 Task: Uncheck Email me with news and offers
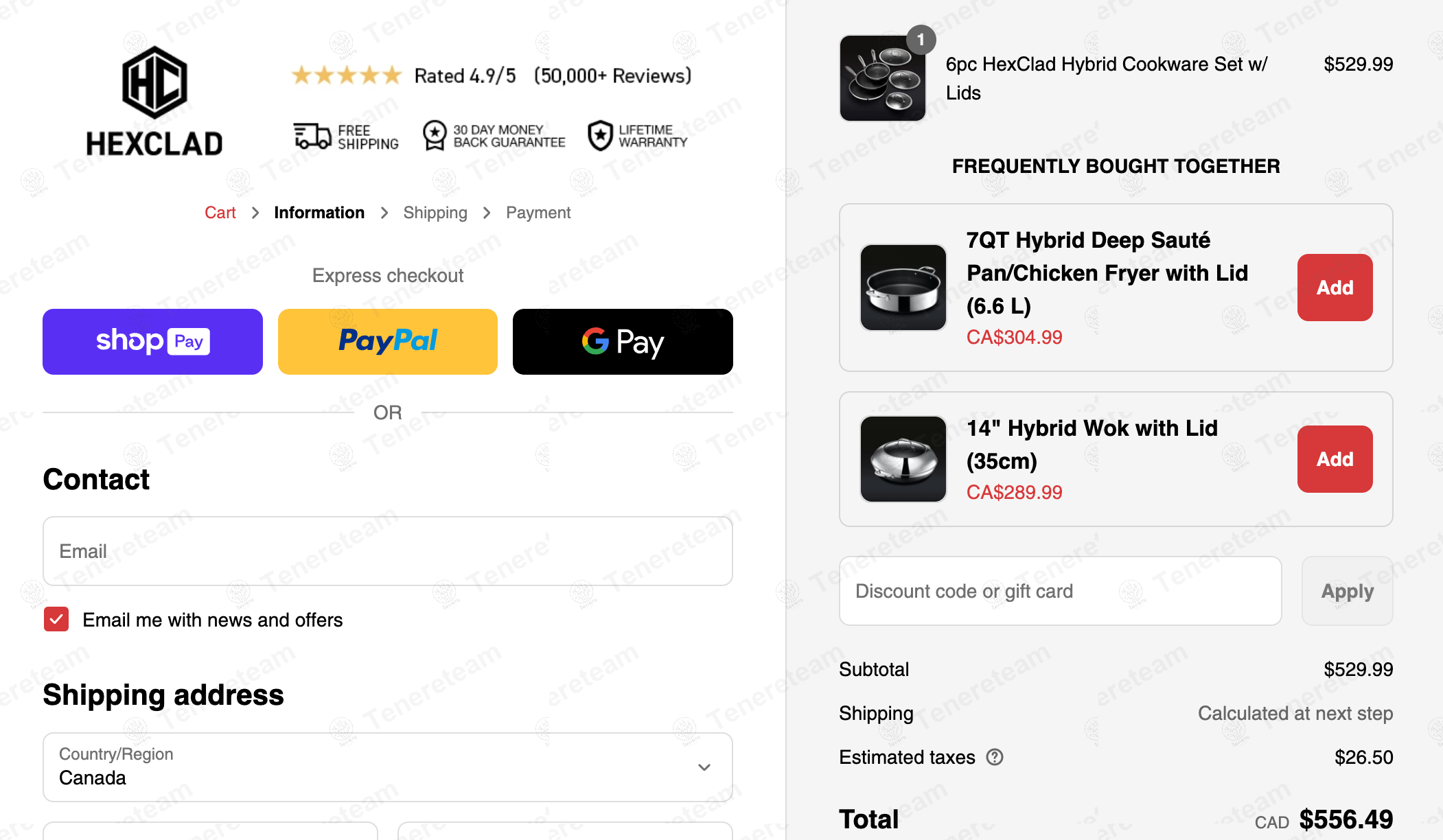(x=56, y=619)
